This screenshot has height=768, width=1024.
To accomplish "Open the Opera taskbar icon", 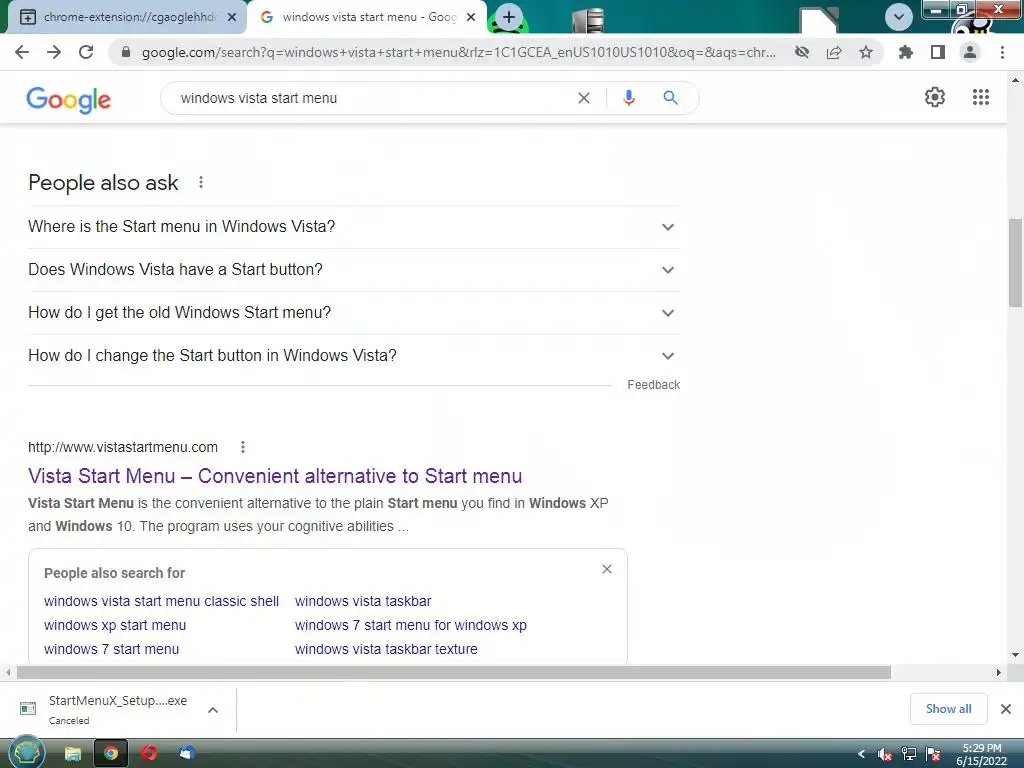I will 149,754.
